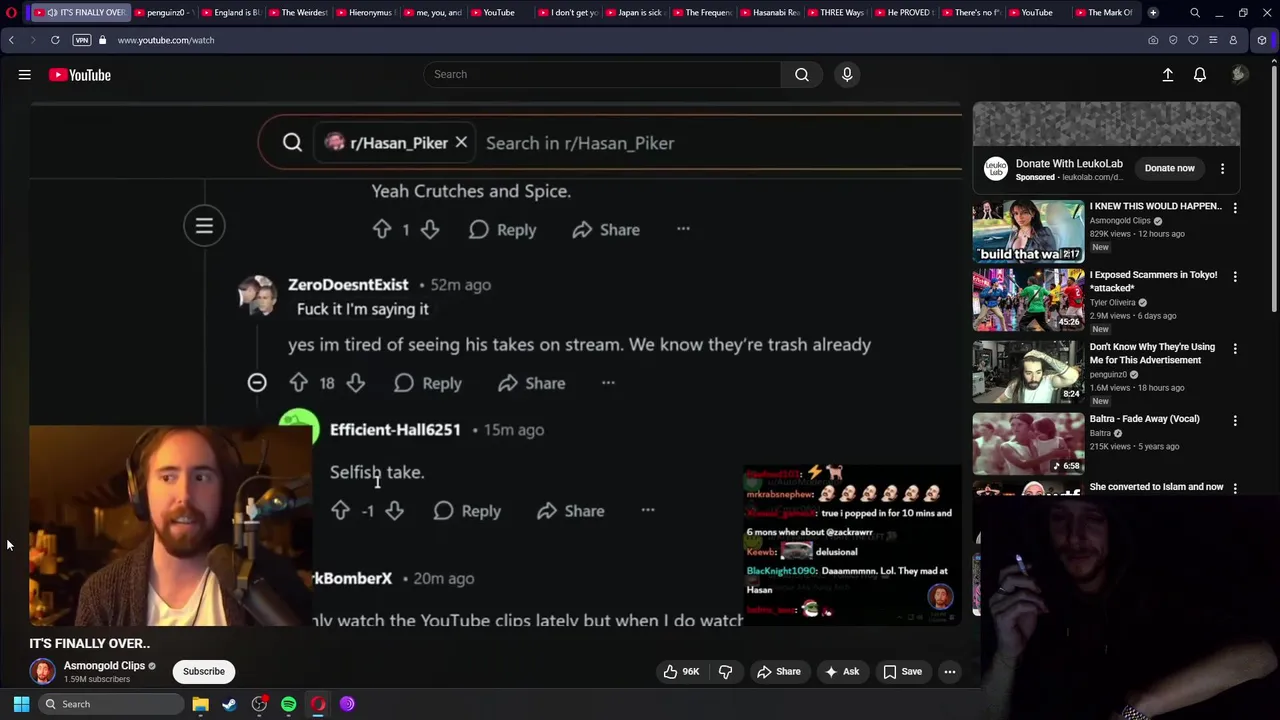Click the YouTube search magnifier button

(802, 74)
